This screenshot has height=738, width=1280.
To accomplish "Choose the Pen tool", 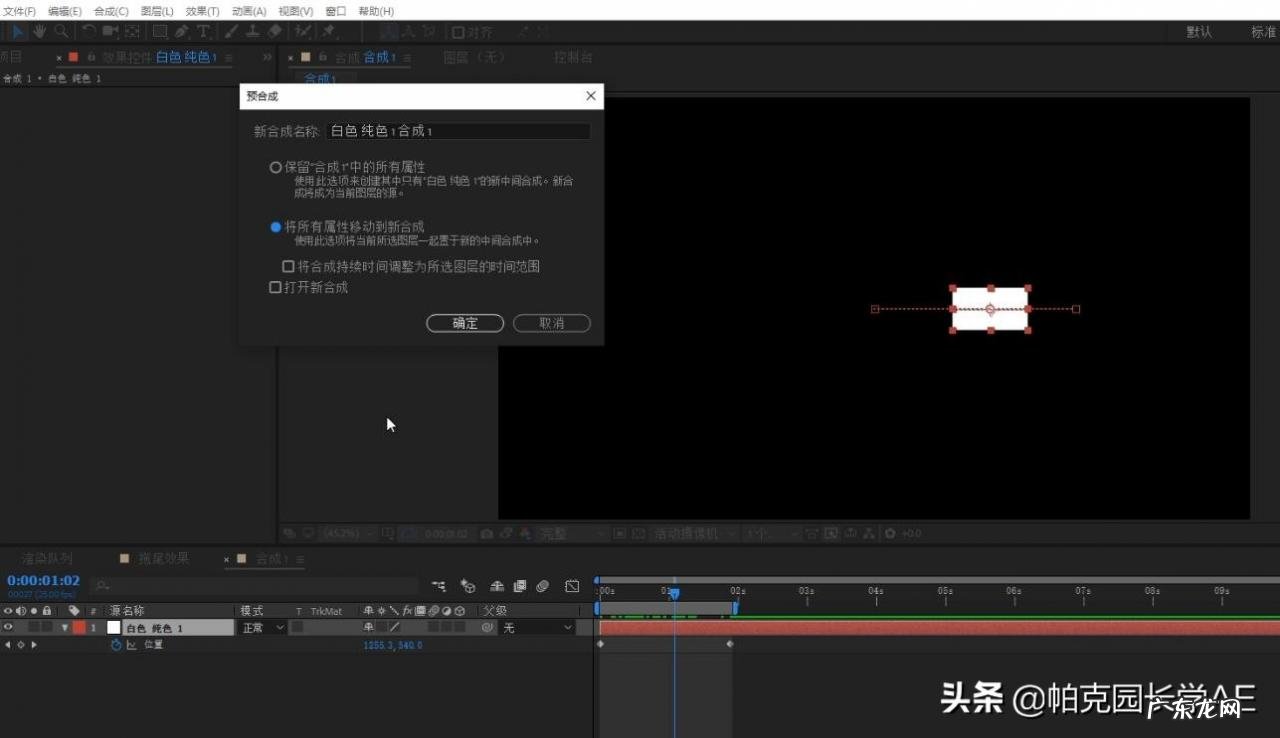I will pyautogui.click(x=181, y=31).
